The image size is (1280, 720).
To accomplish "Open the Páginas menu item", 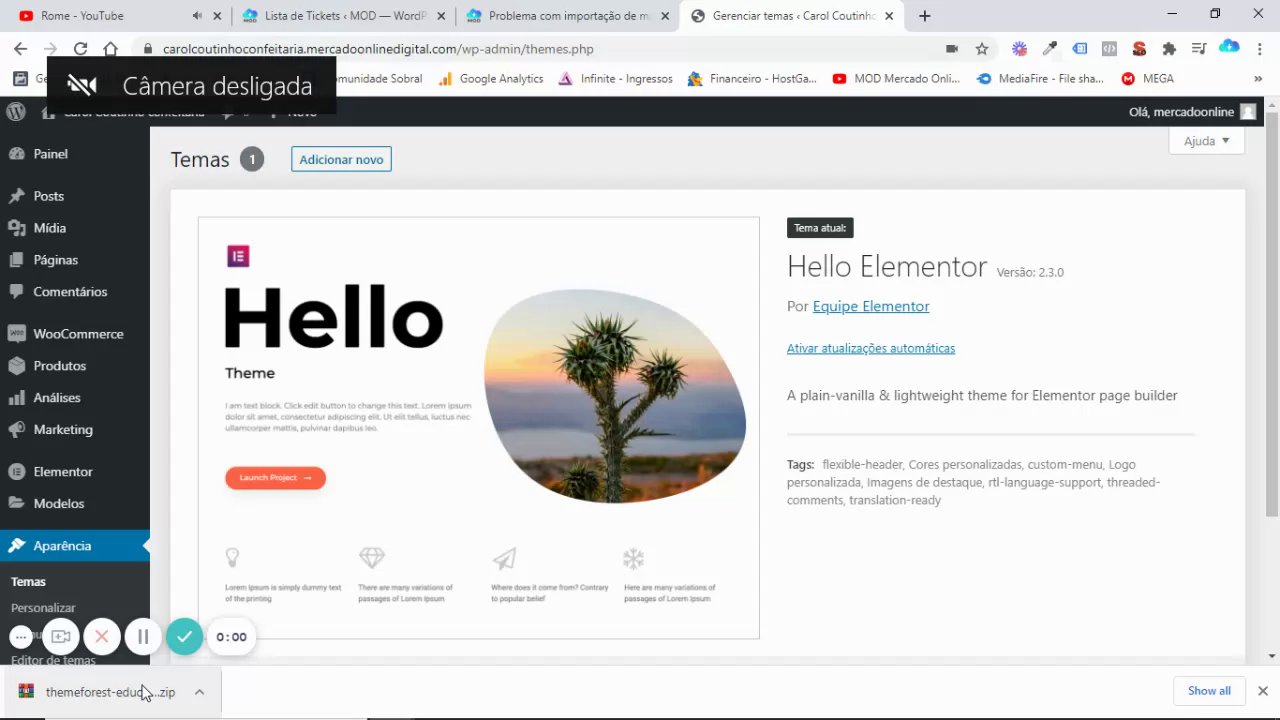I will [55, 260].
